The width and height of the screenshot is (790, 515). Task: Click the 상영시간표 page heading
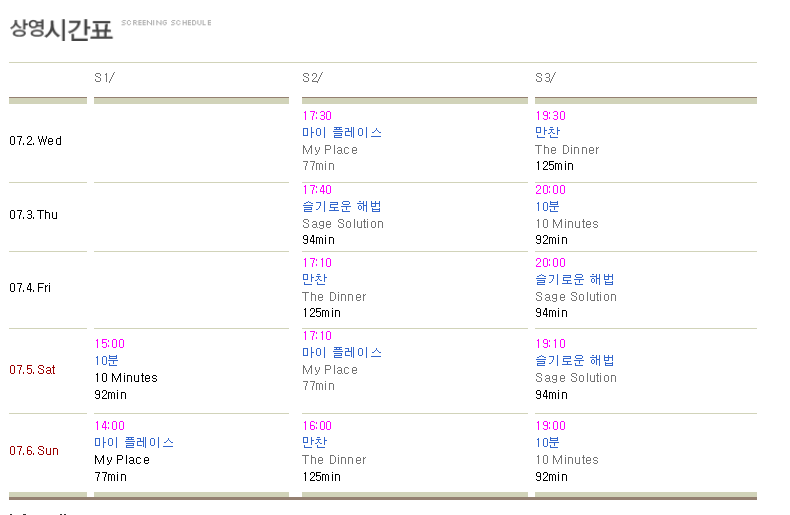(61, 30)
